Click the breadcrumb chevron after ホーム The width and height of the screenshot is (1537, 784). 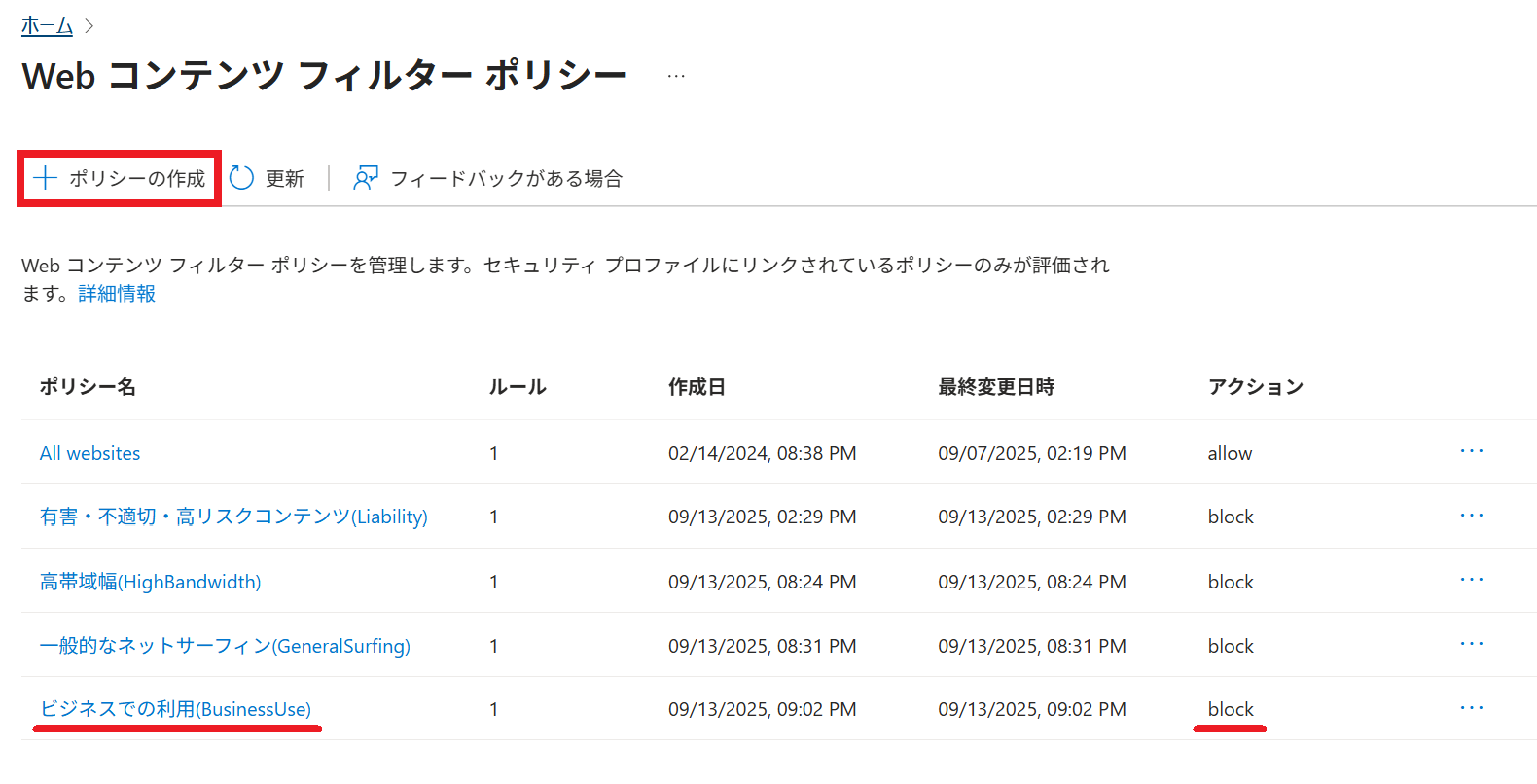(89, 26)
